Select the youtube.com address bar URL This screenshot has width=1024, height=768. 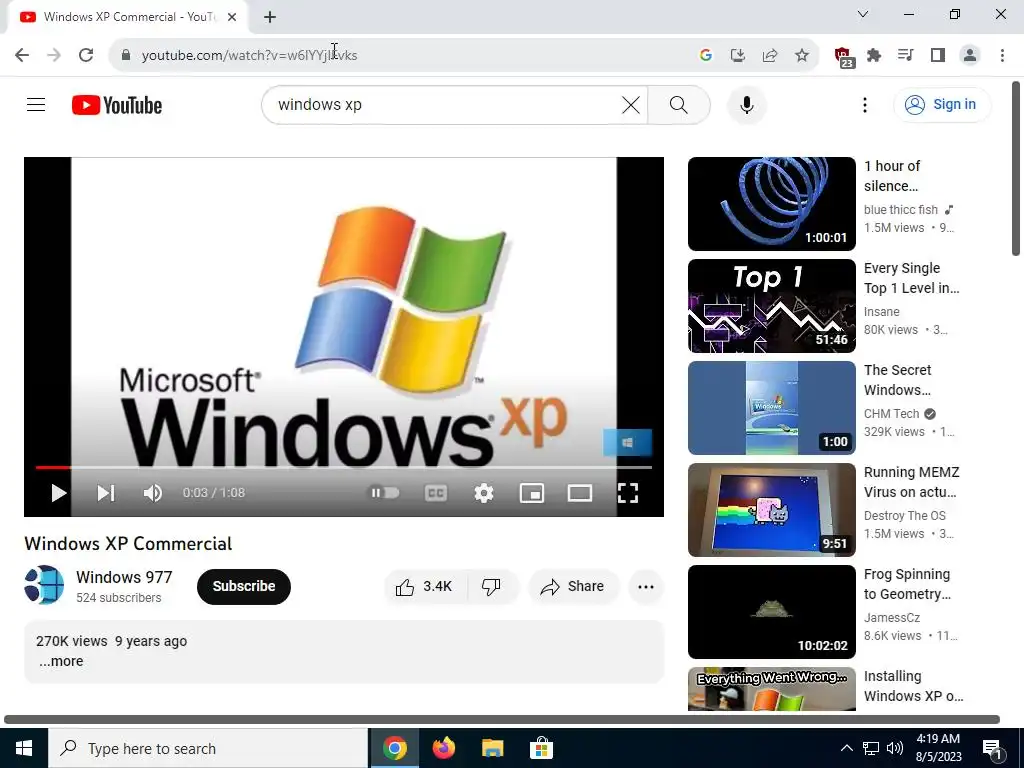point(249,56)
